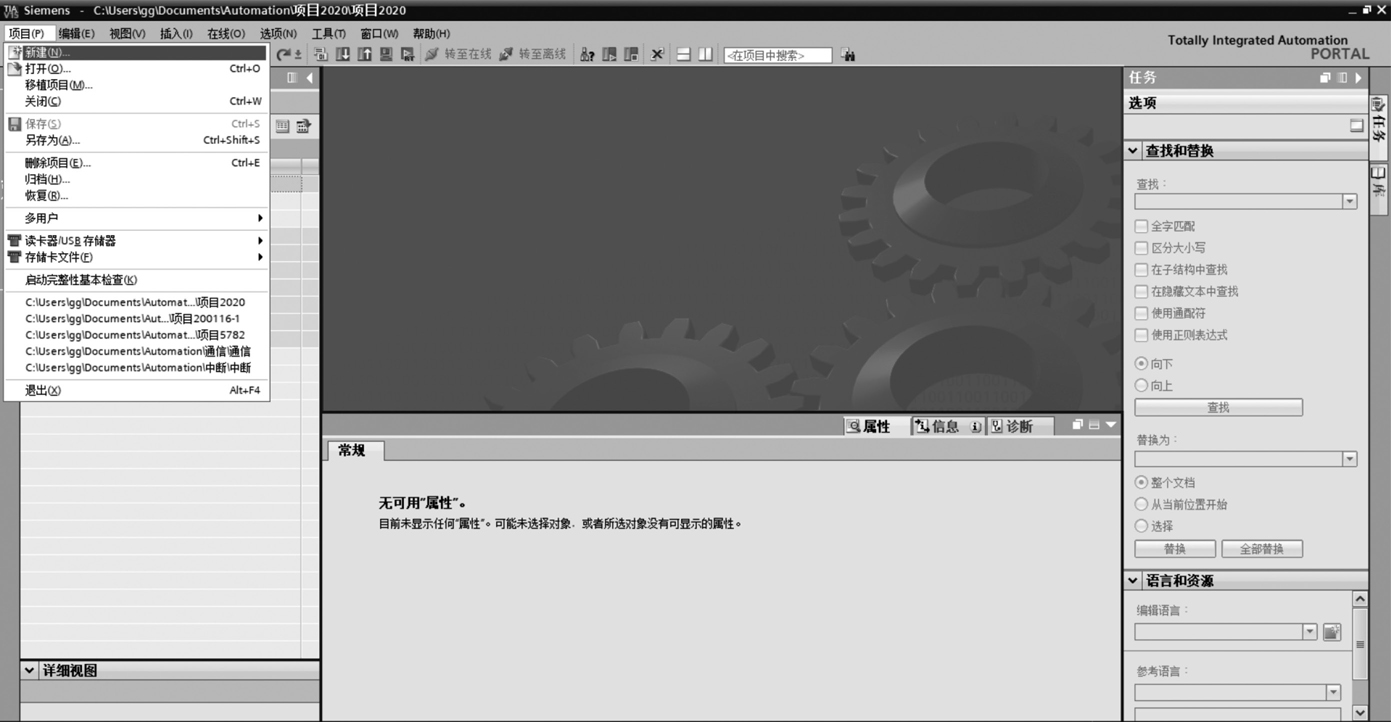Split editor space horizontally icon
The height and width of the screenshot is (722, 1391).
pyautogui.click(x=684, y=54)
